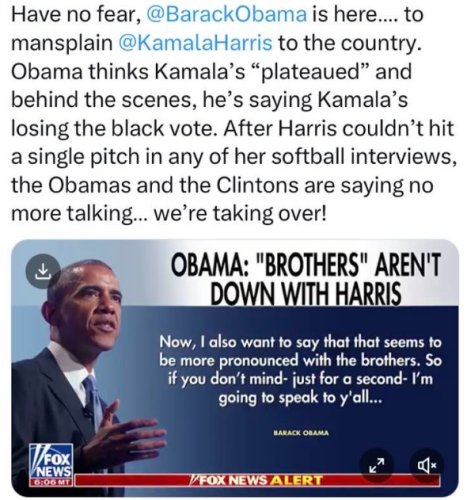Open the @KamalaHarris profile mention
467x500 pixels.
195,43
